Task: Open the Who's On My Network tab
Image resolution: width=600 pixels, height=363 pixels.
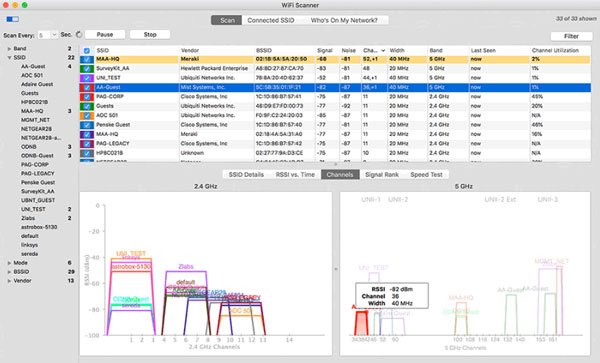Action: click(344, 20)
